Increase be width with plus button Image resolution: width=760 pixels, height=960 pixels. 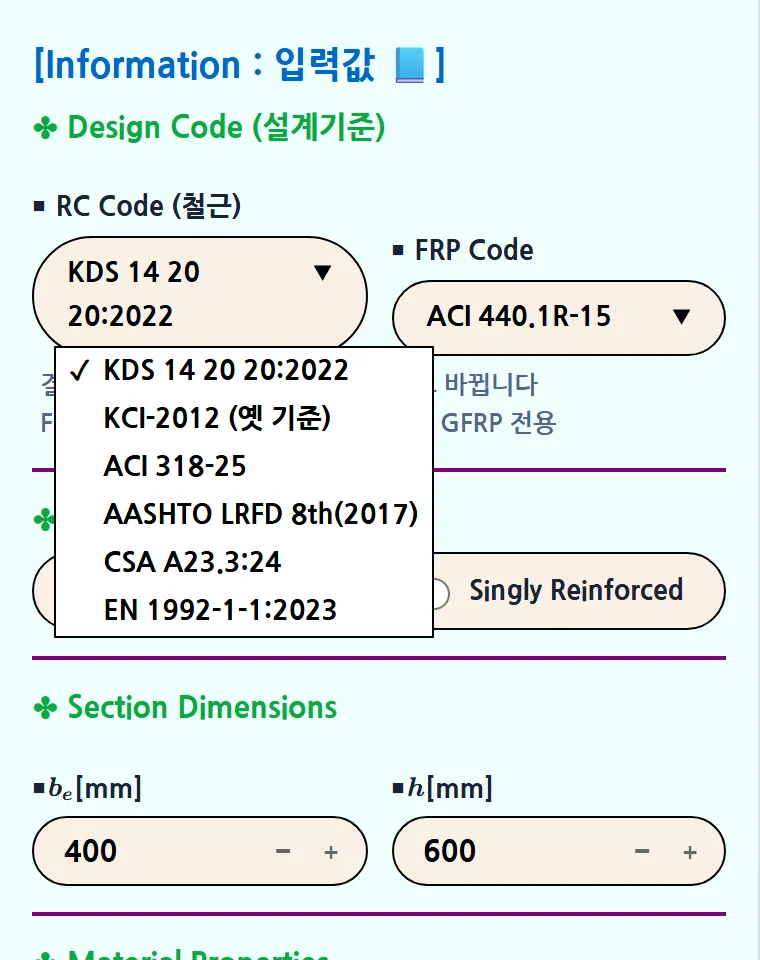point(331,852)
